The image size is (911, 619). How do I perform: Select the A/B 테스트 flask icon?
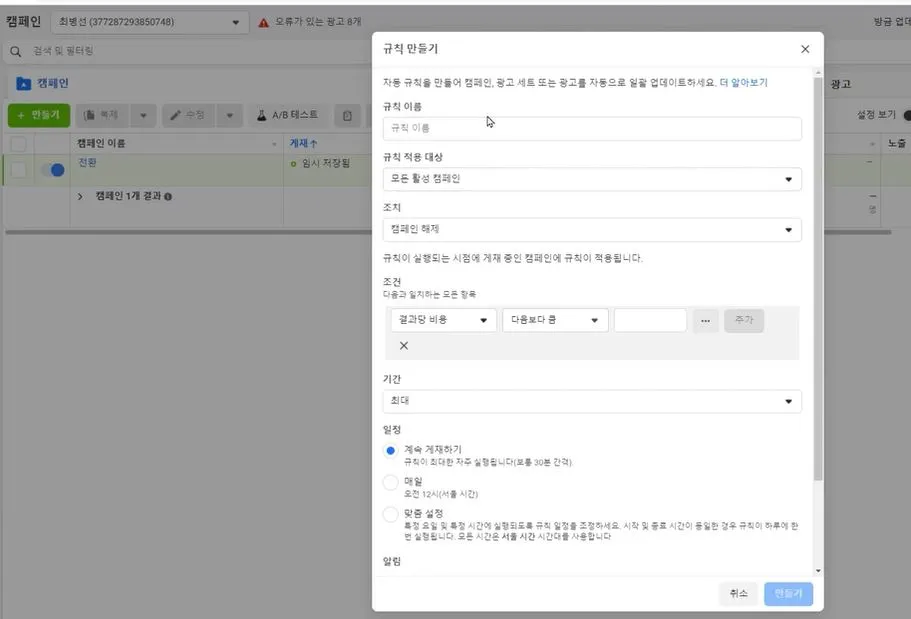tap(260, 115)
